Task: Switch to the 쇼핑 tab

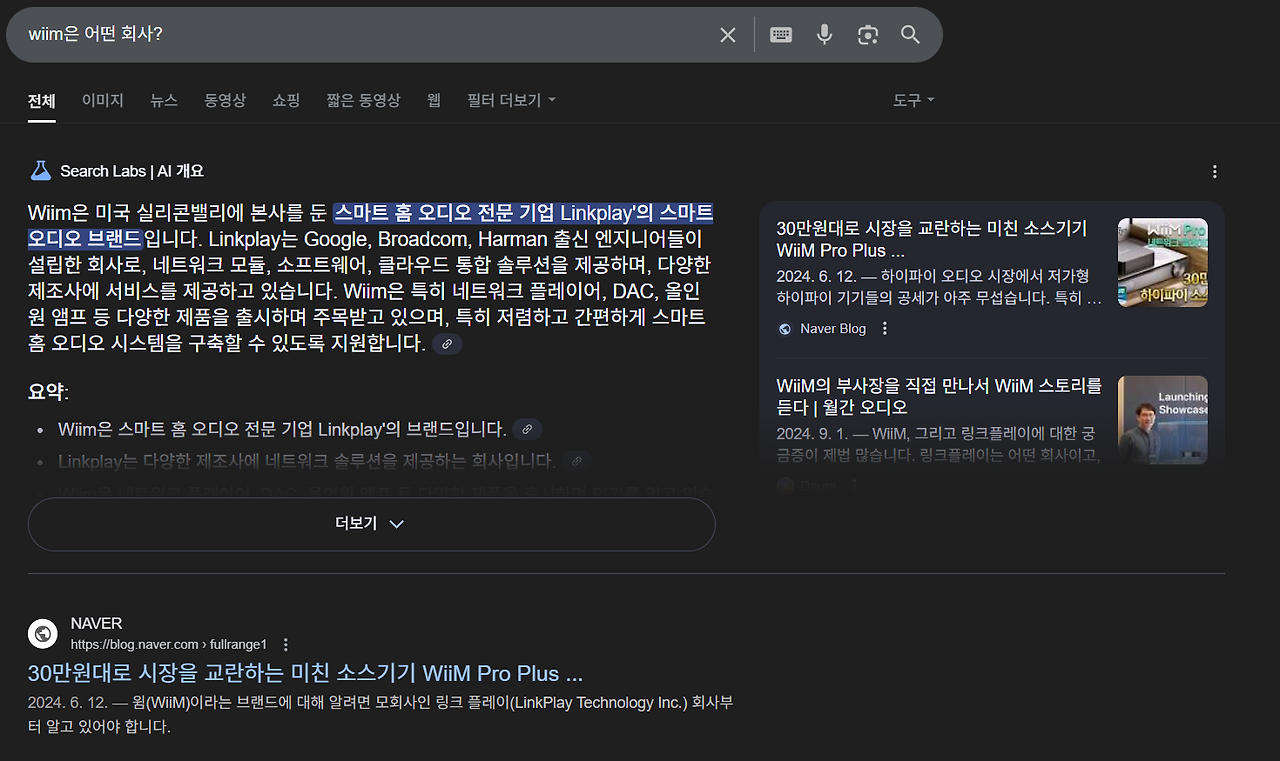Action: 286,100
